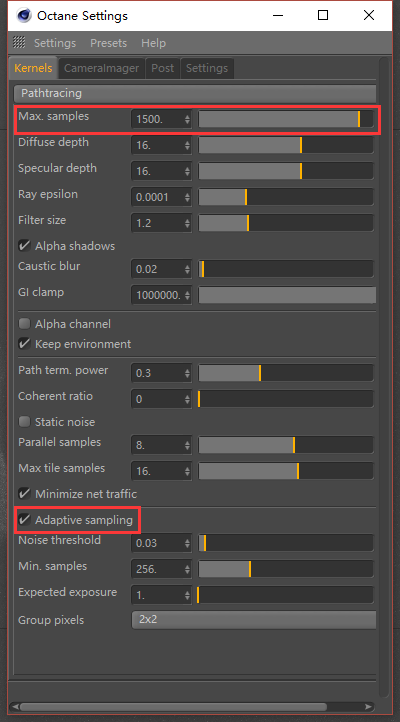The width and height of the screenshot is (400, 722).
Task: Click the Max. samples stepper arrows
Action: pos(187,119)
